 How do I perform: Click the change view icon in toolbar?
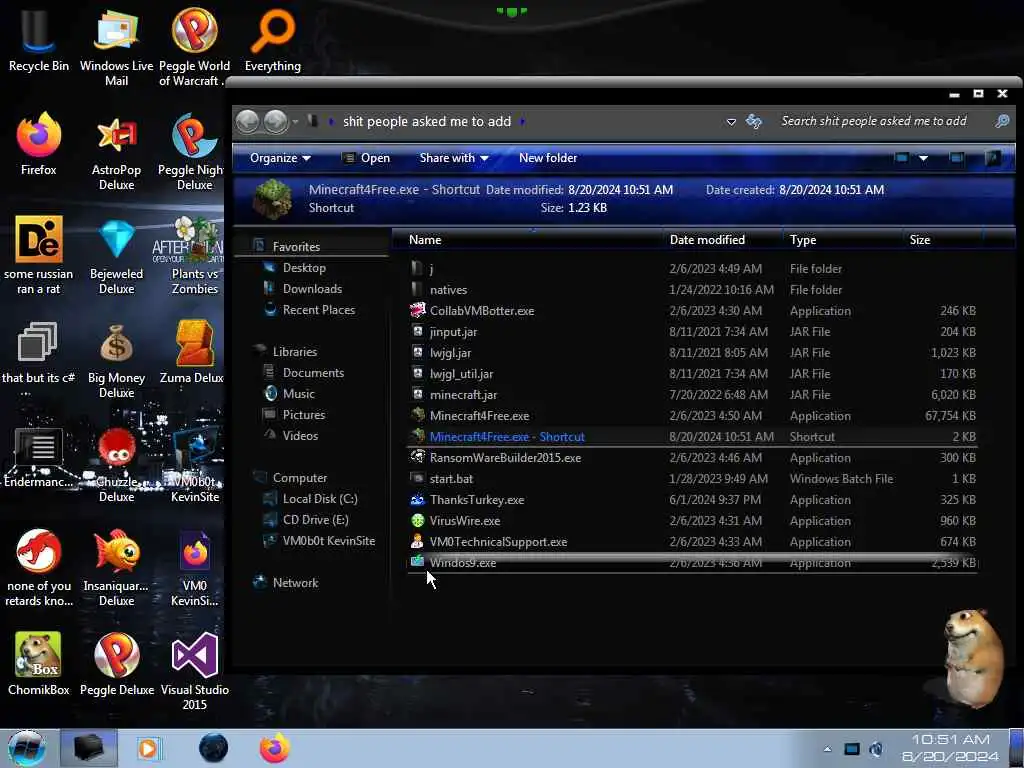pos(902,158)
